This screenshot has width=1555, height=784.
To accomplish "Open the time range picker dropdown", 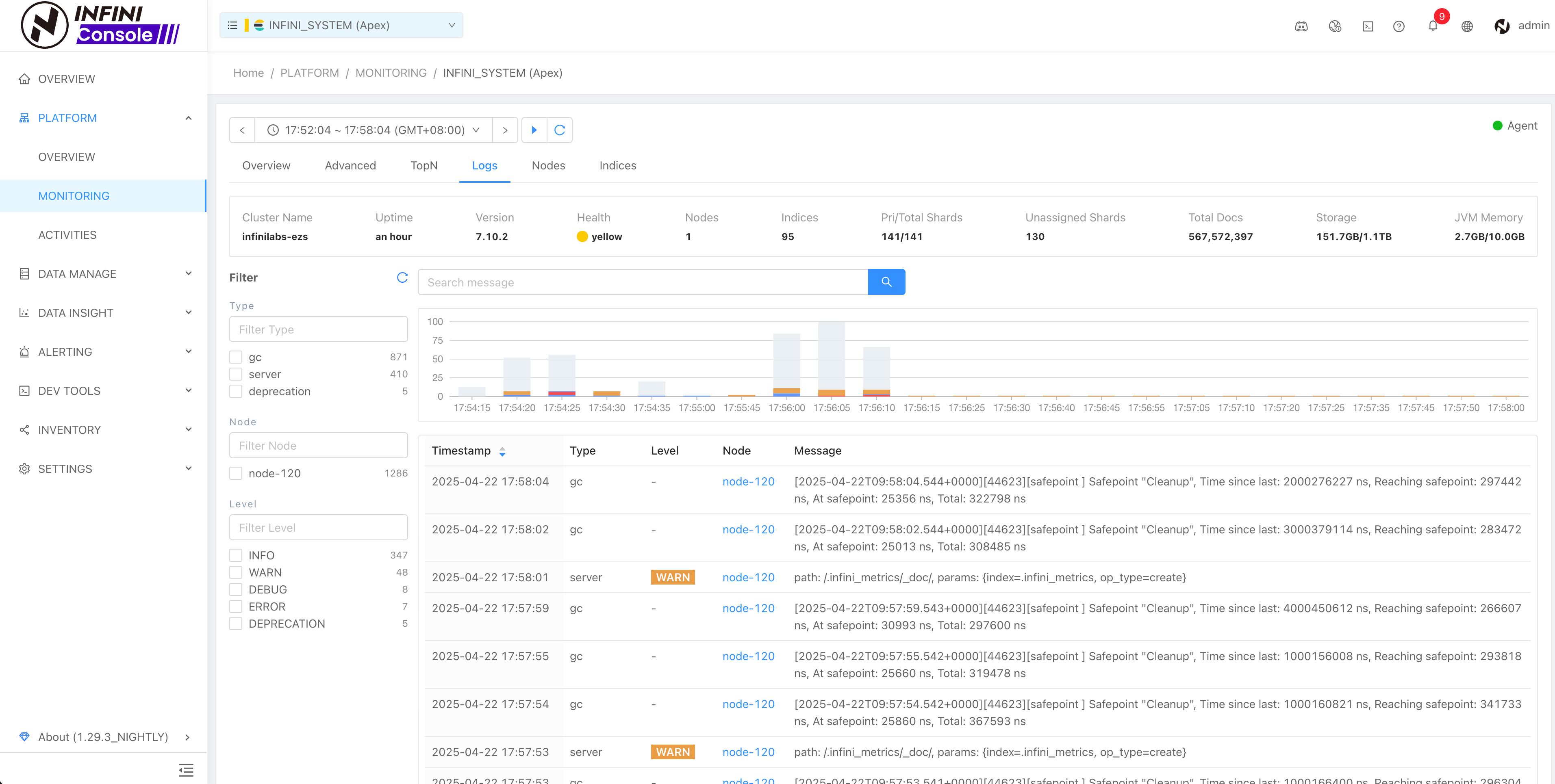I will click(x=374, y=130).
